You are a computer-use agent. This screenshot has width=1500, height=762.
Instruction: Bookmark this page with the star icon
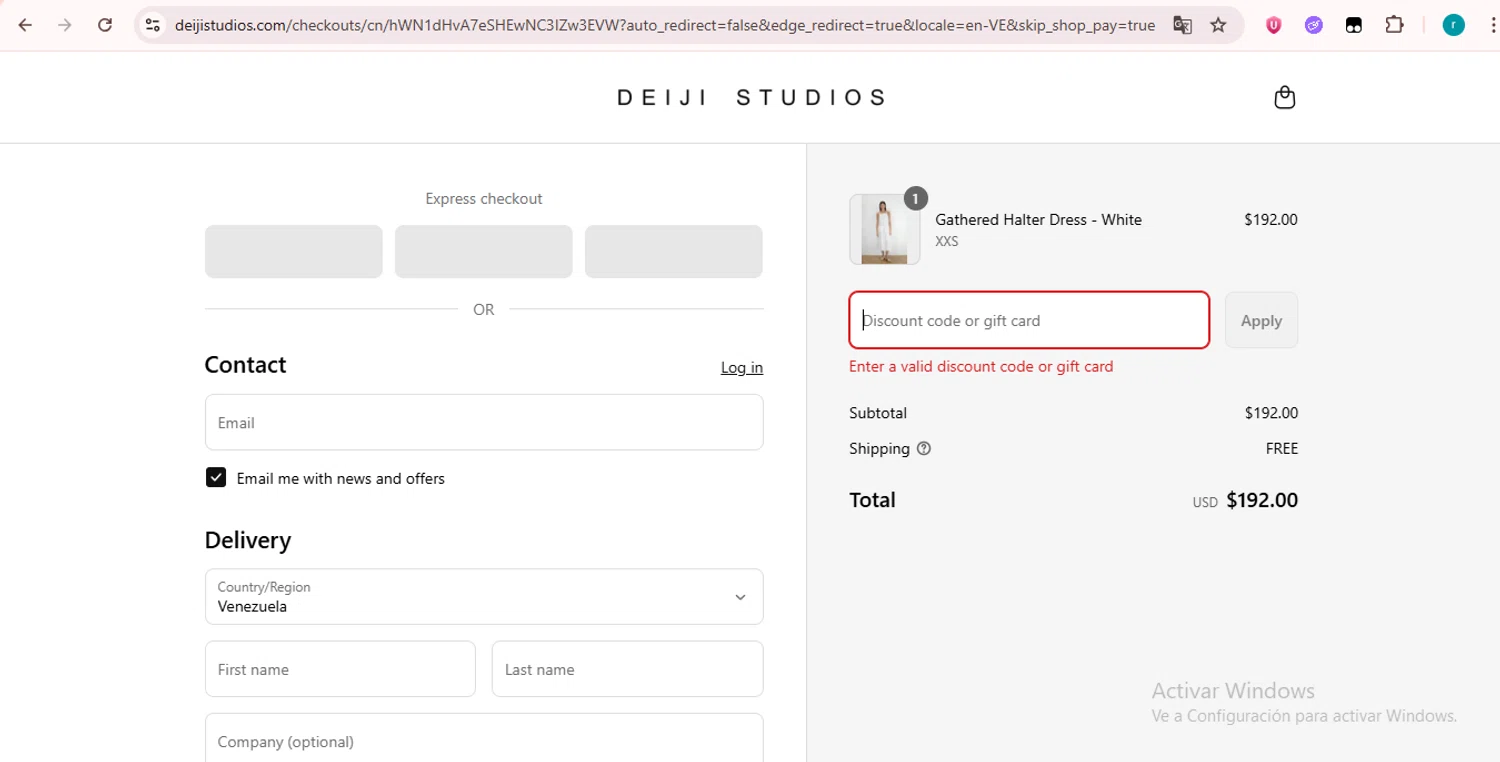coord(1218,25)
